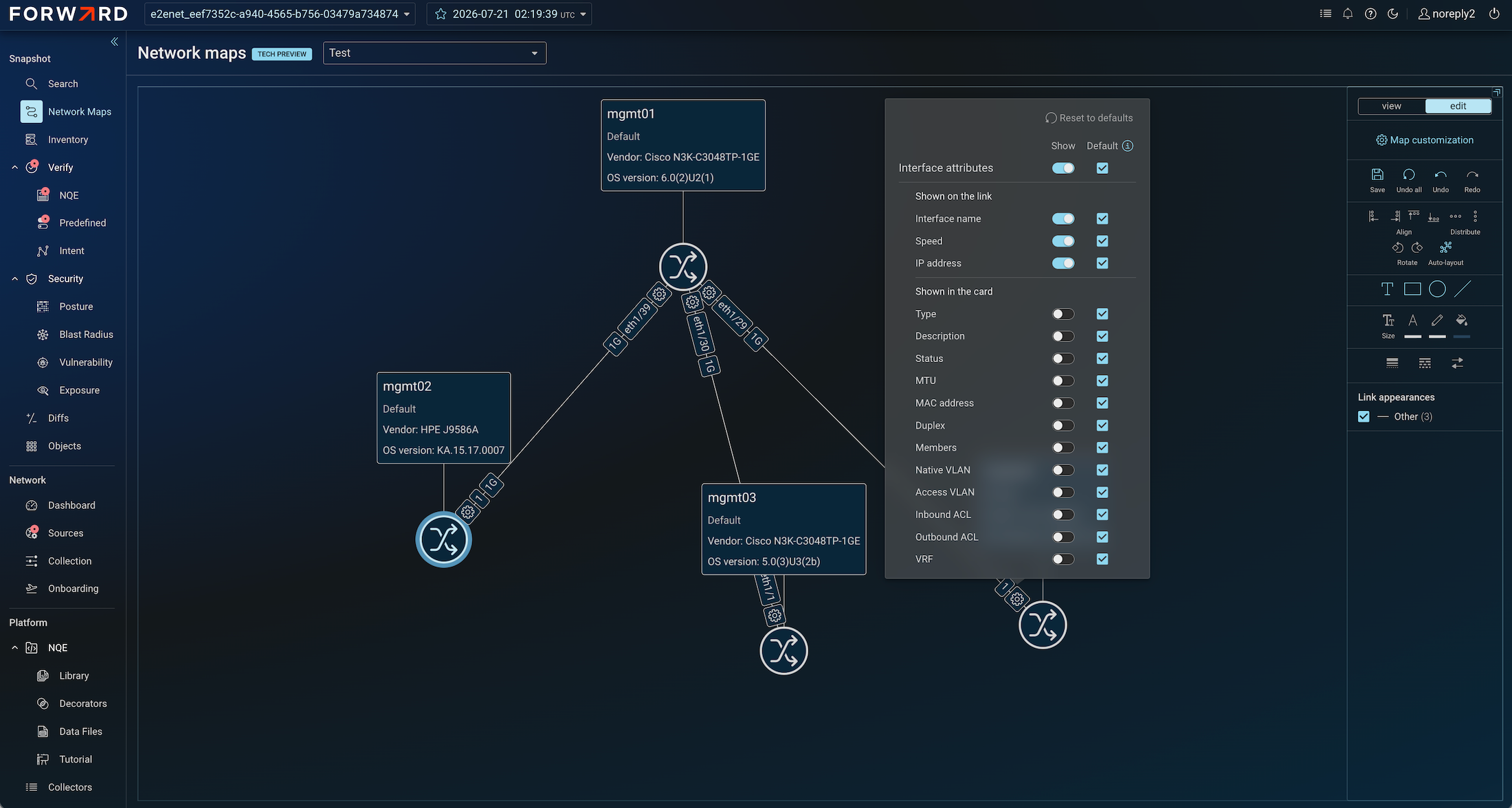Open the snapshot date dropdown

509,14
